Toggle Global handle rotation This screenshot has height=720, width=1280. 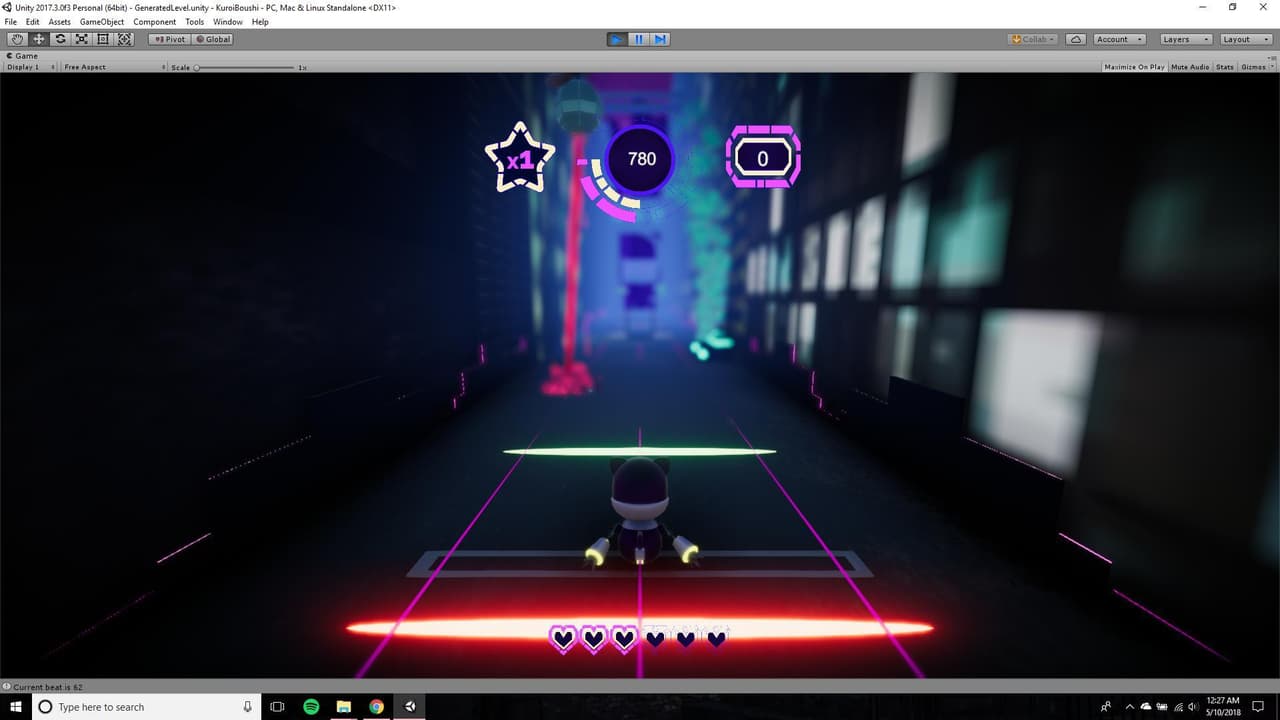[x=213, y=39]
